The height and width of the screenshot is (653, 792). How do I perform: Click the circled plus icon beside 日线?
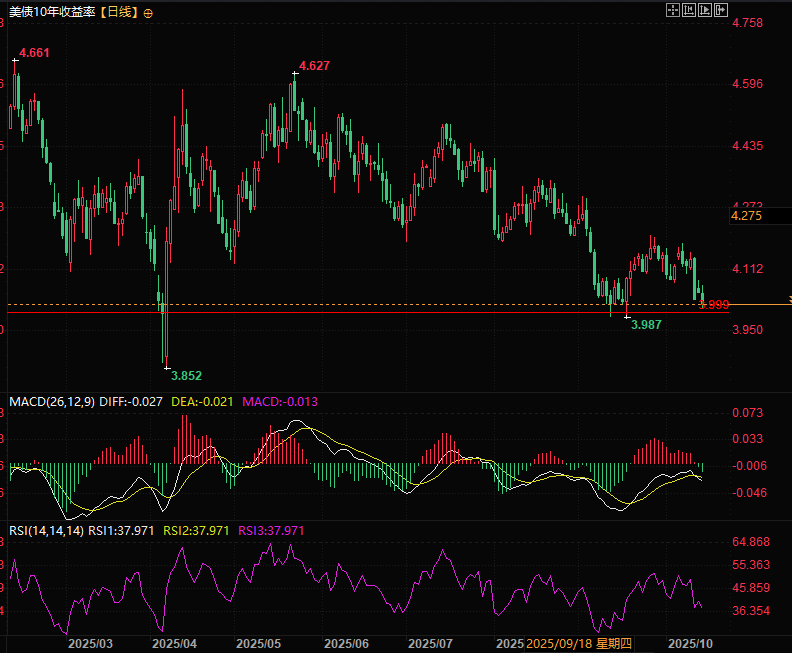click(149, 13)
